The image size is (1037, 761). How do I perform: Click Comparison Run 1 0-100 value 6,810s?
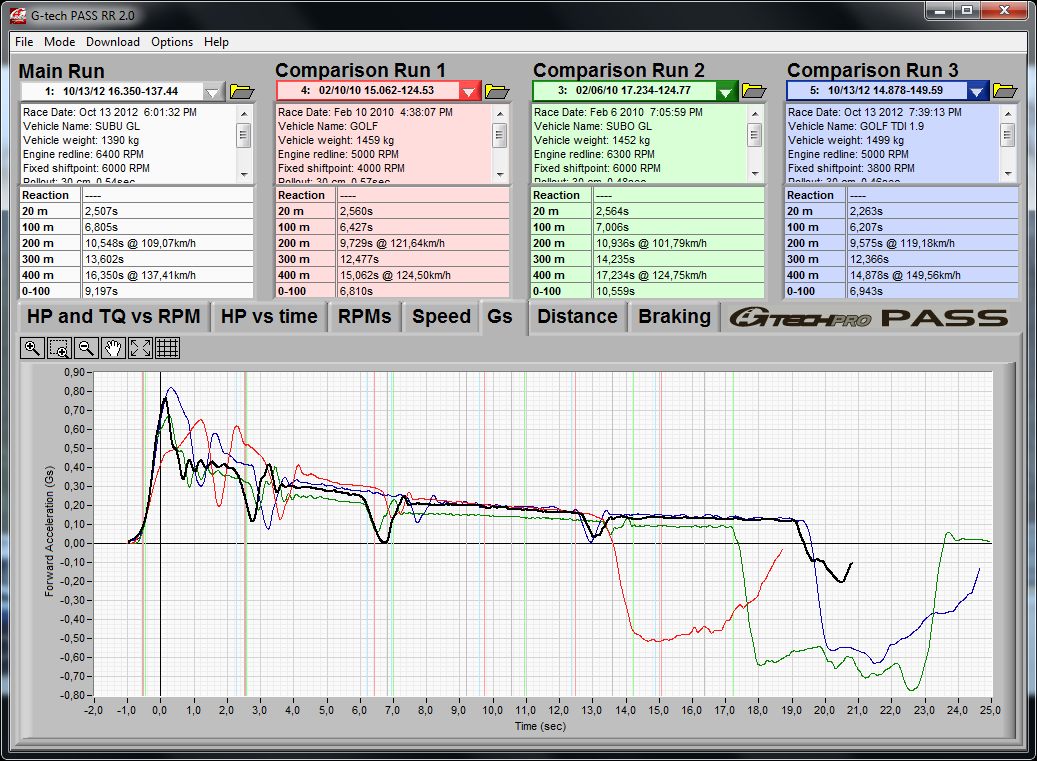(423, 291)
